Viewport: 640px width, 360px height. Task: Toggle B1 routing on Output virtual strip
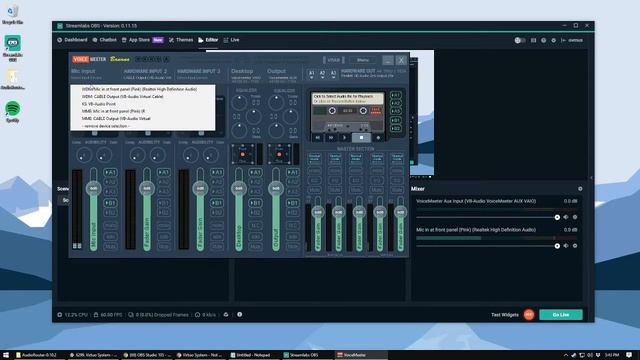click(x=292, y=203)
